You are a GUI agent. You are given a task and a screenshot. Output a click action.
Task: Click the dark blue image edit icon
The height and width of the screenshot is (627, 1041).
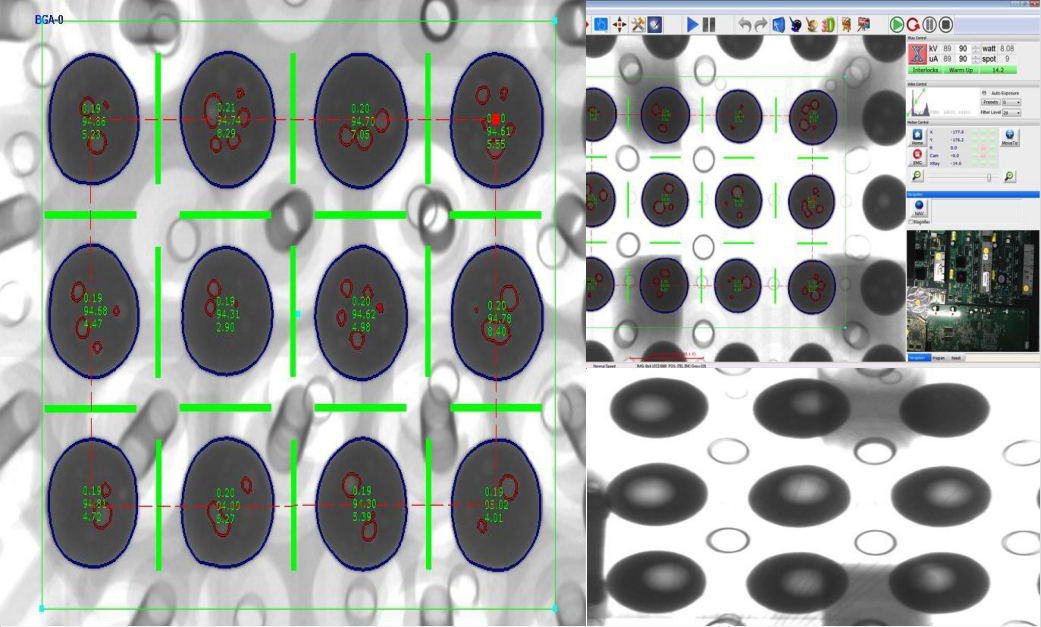point(655,25)
